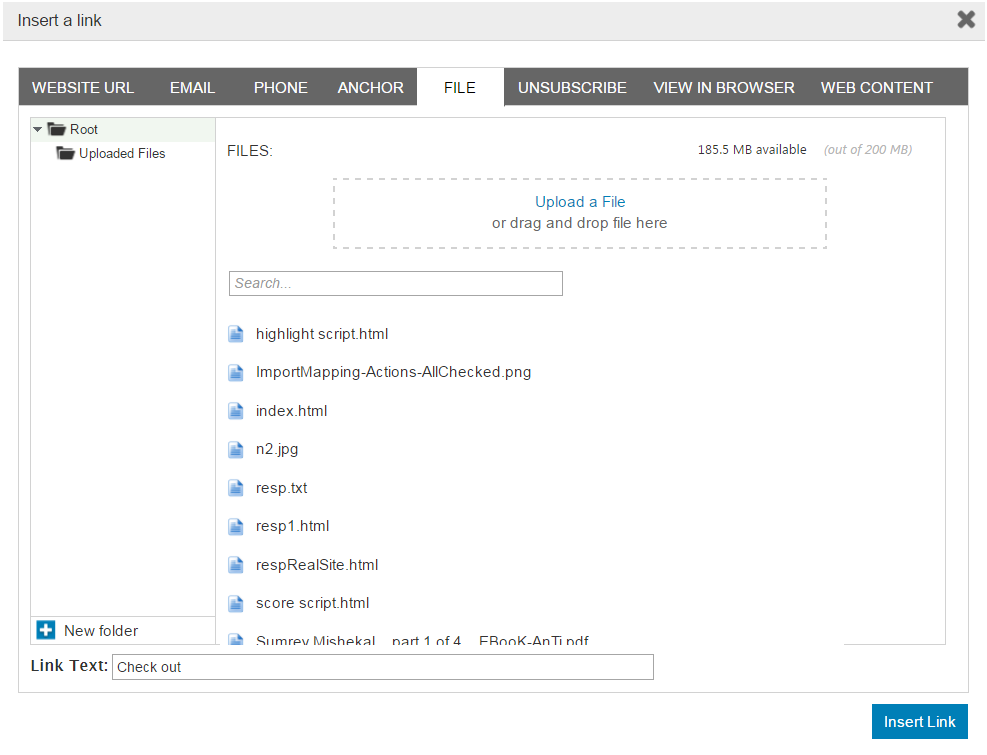Image resolution: width=987 pixels, height=755 pixels.
Task: Collapse the Root tree arrow
Action: click(38, 129)
